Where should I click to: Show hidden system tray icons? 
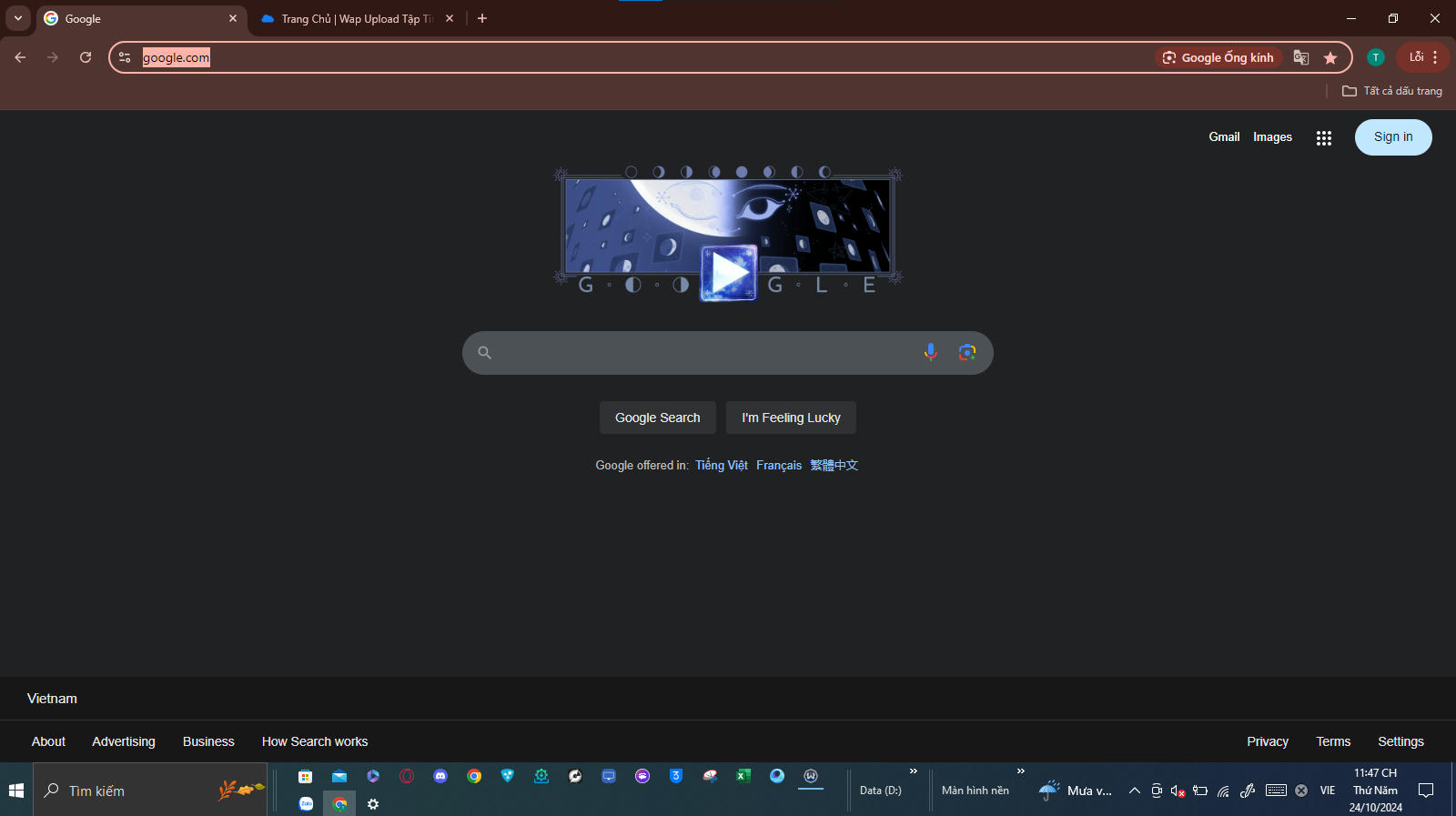[x=1135, y=791]
